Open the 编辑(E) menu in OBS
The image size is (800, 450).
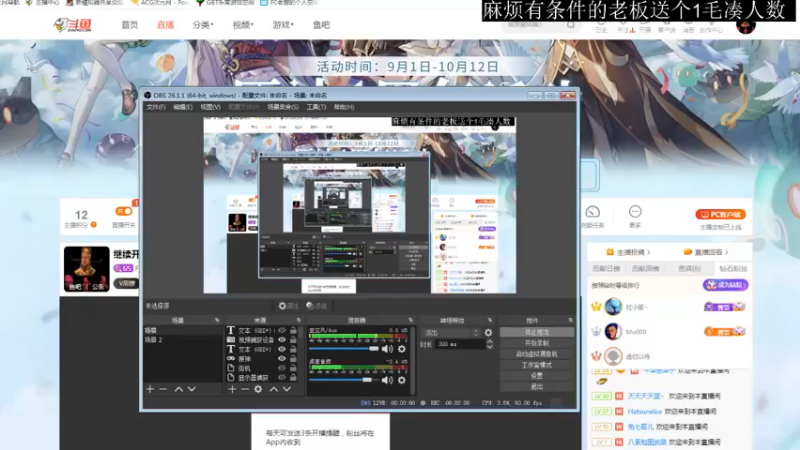pyautogui.click(x=183, y=107)
